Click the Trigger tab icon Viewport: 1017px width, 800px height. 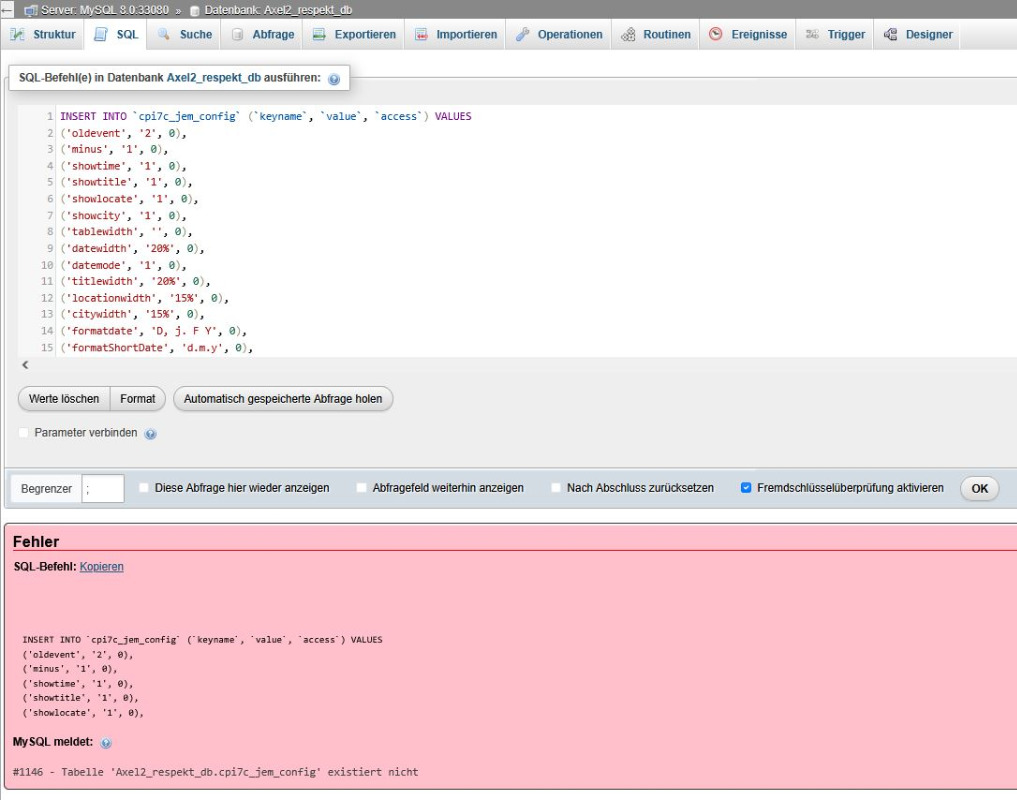[x=812, y=34]
